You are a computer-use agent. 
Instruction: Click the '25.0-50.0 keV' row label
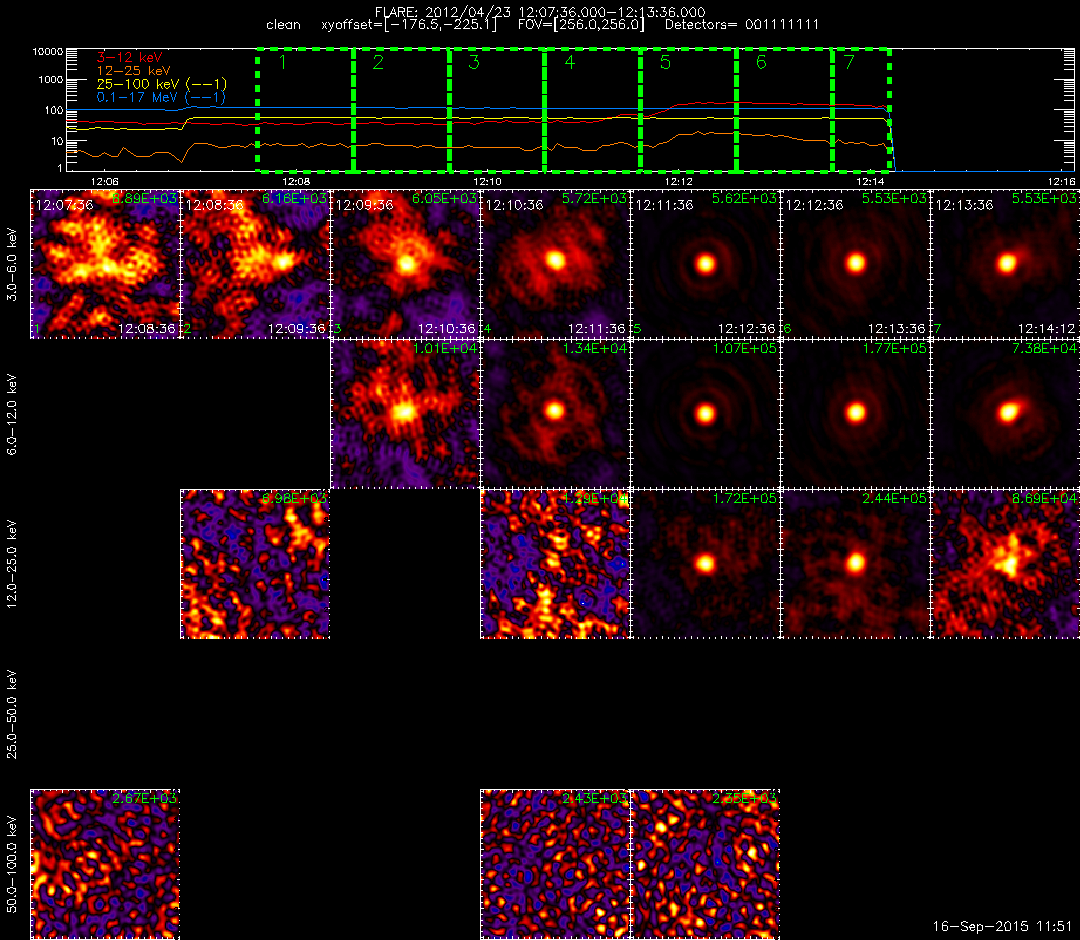pyautogui.click(x=12, y=714)
